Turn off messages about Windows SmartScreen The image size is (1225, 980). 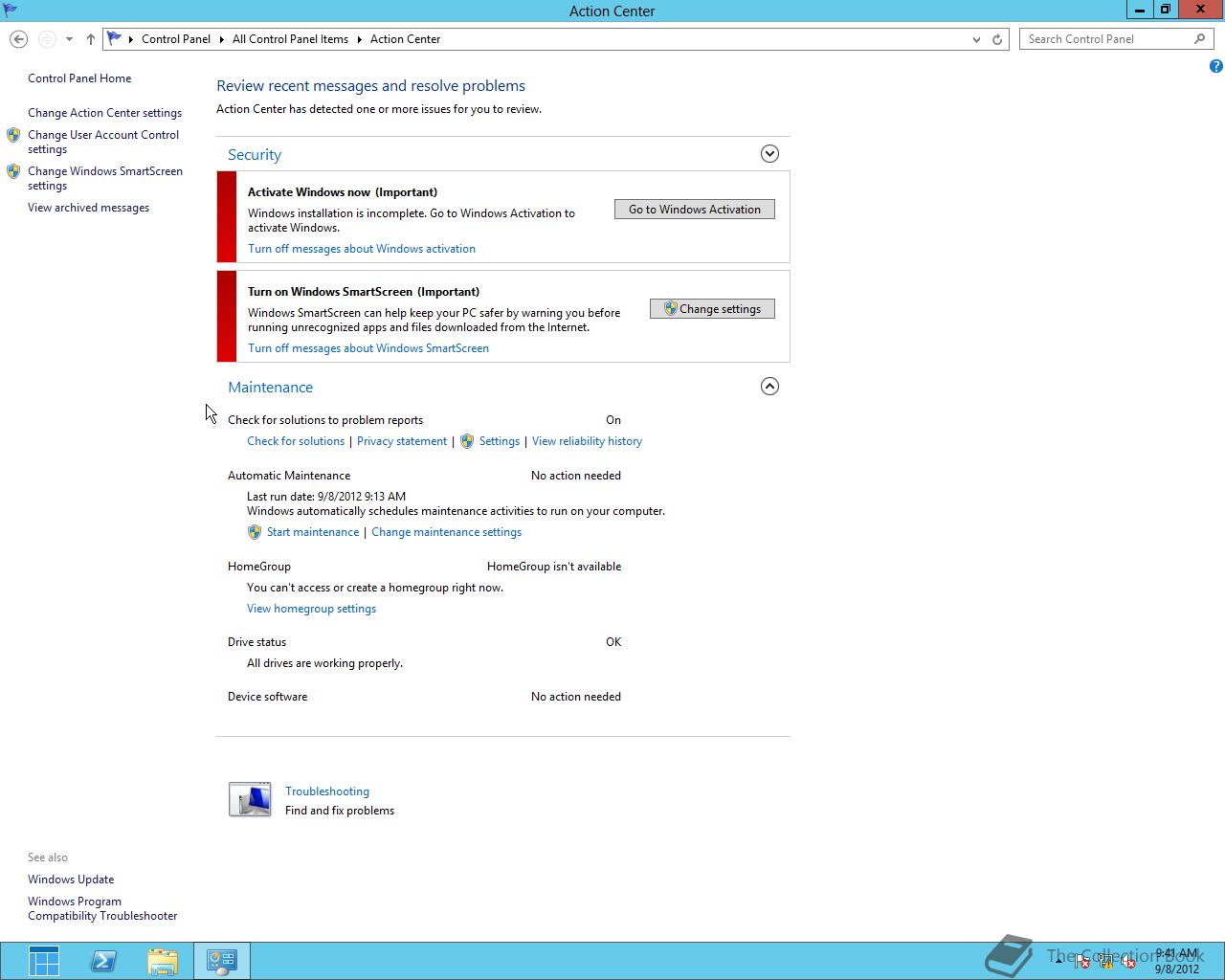368,348
